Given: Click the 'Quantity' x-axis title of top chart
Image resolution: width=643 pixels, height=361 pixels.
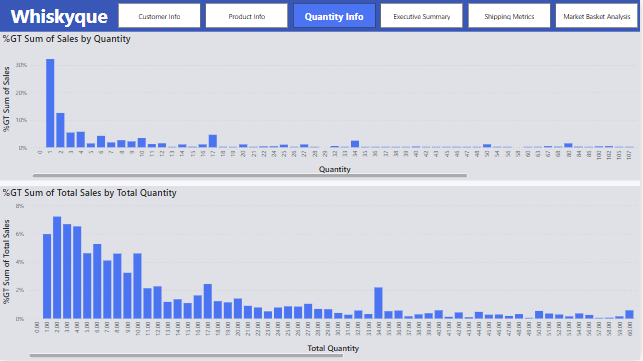Looking at the screenshot, I should pyautogui.click(x=335, y=169).
